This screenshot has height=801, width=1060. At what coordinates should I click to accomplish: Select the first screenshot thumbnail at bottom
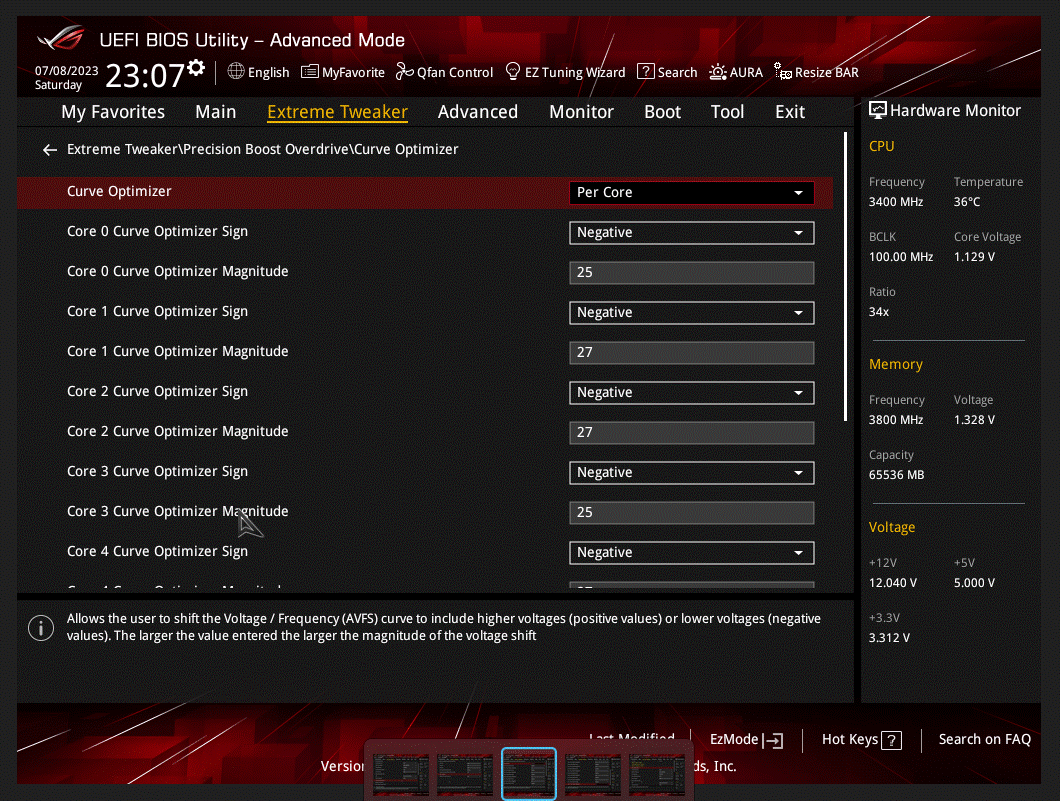pyautogui.click(x=401, y=775)
